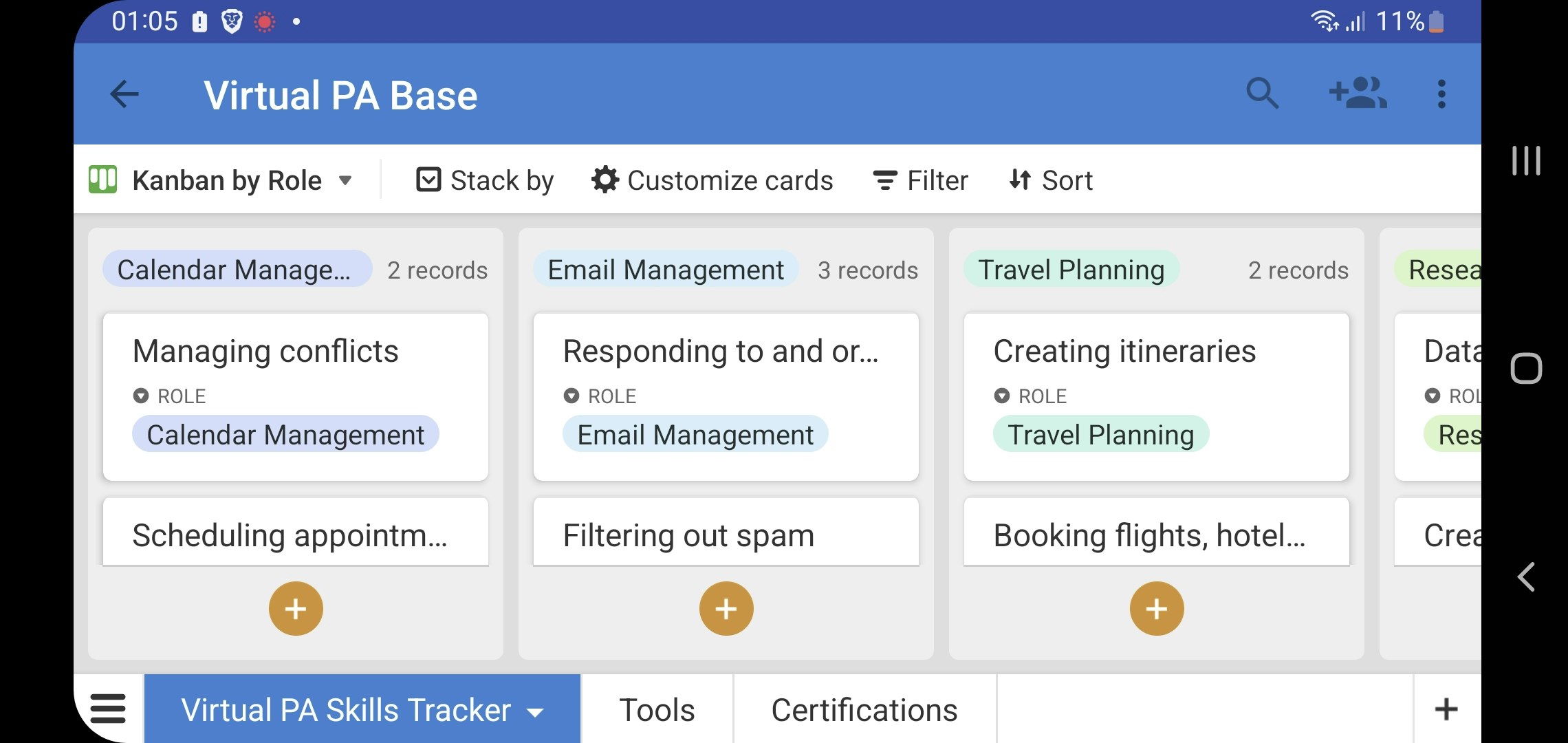Click the '3 records' count text
This screenshot has width=1568, height=743.
pyautogui.click(x=868, y=270)
